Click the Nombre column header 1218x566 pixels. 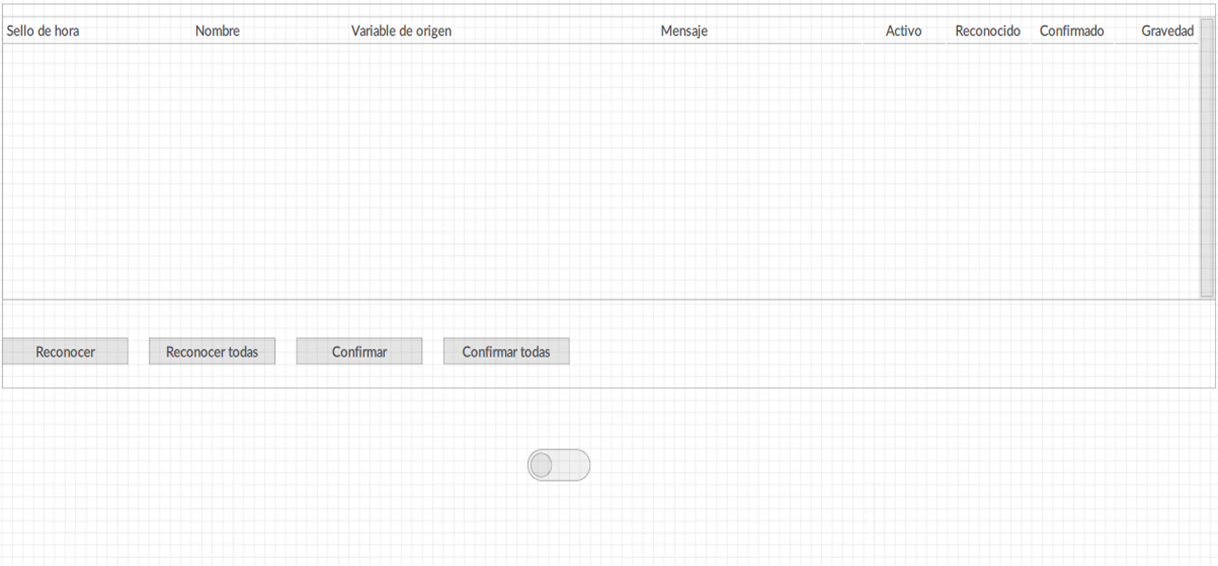coord(217,31)
